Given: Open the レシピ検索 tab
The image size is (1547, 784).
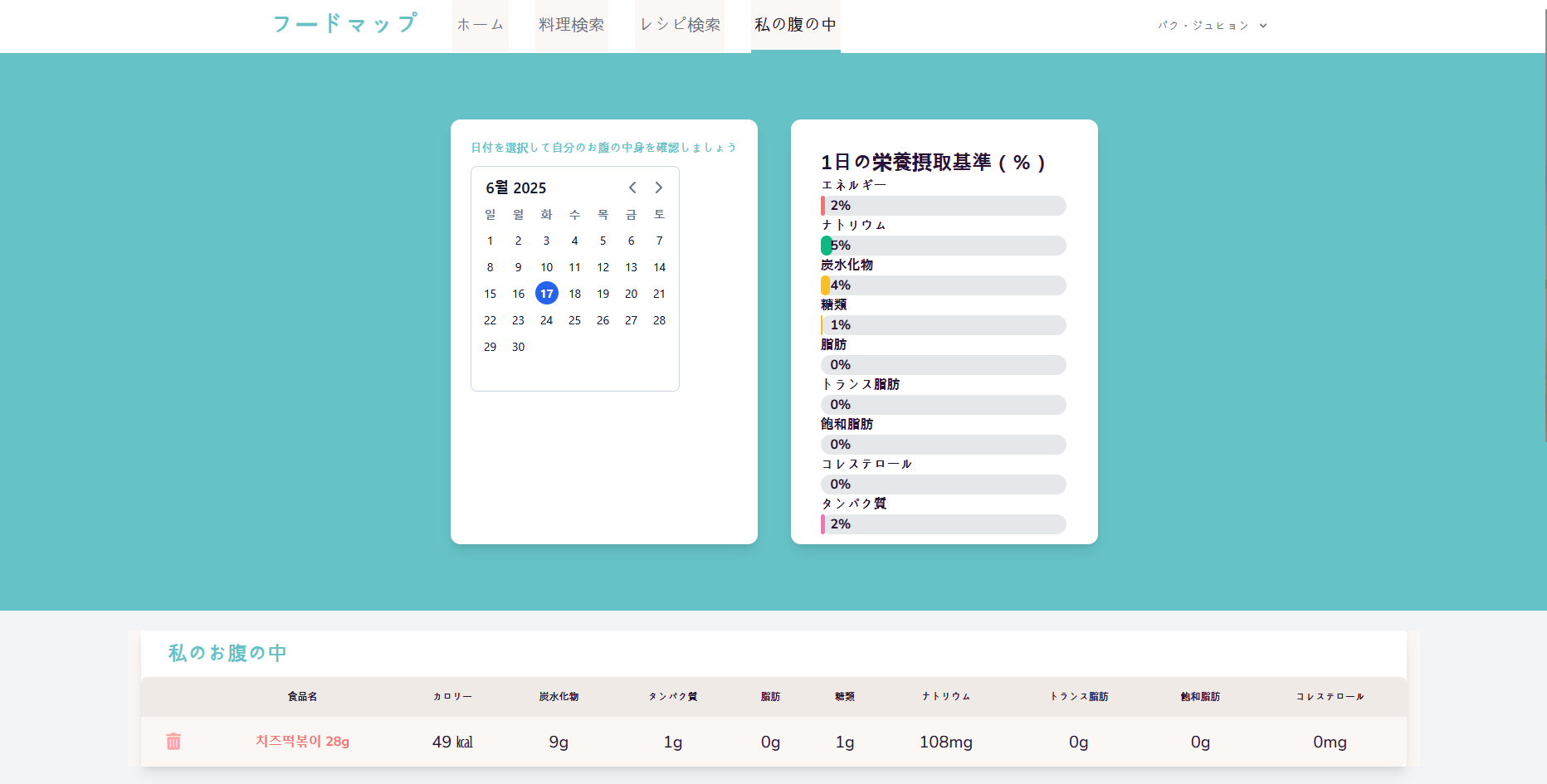Looking at the screenshot, I should coord(680,26).
